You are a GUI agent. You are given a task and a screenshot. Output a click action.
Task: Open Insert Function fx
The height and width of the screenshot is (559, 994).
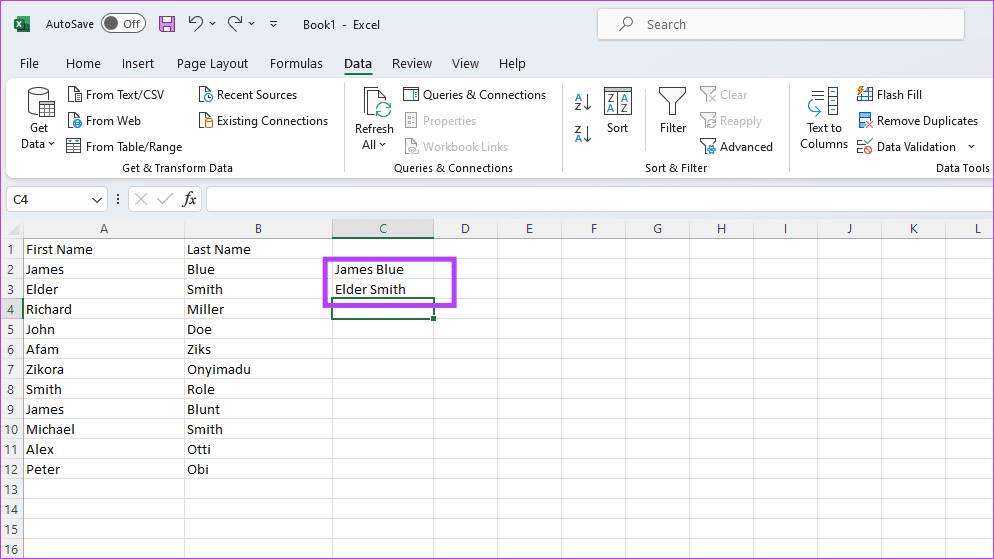click(189, 200)
